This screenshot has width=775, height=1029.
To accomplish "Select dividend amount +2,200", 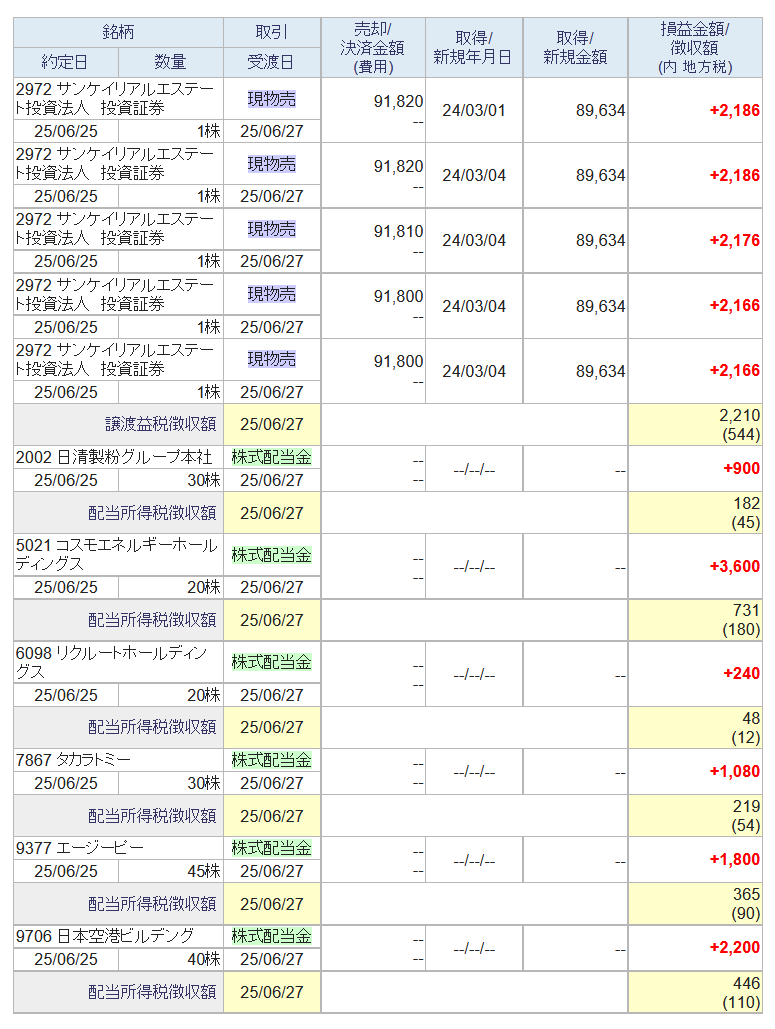I will [x=734, y=947].
